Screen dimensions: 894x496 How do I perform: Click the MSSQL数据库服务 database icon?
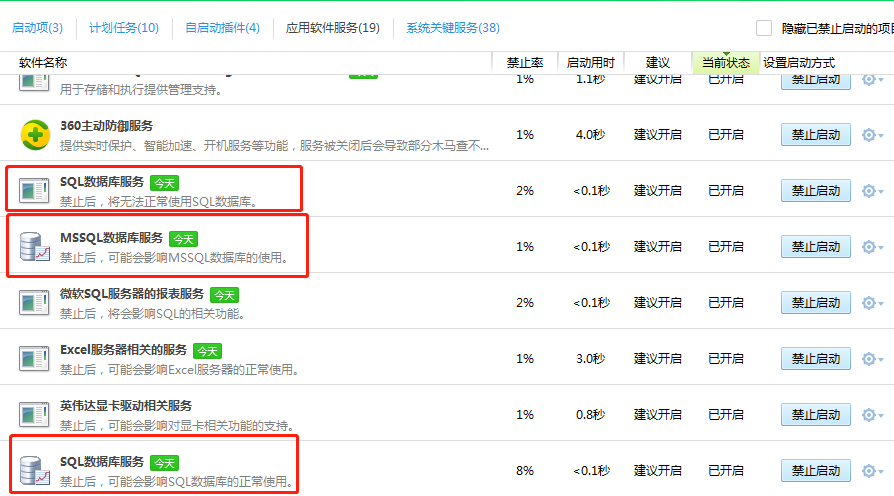(34, 246)
